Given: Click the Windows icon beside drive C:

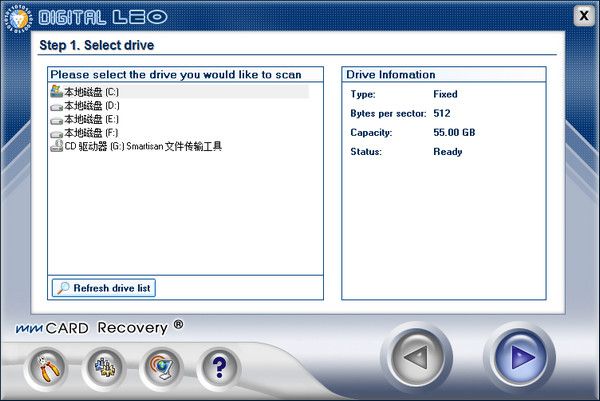Looking at the screenshot, I should point(57,91).
